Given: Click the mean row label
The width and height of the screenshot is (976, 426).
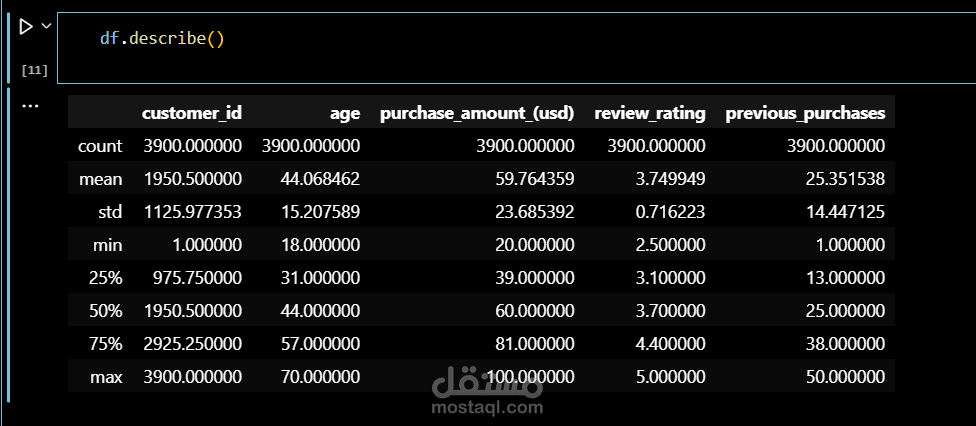Looking at the screenshot, I should pos(101,179).
